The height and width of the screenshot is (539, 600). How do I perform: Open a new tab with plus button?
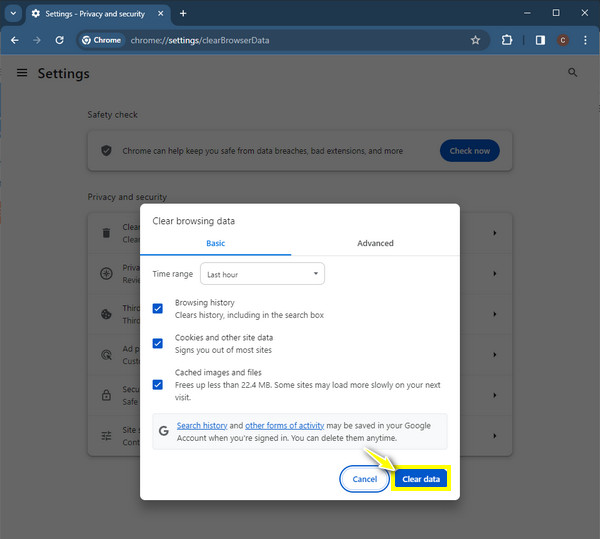click(183, 13)
